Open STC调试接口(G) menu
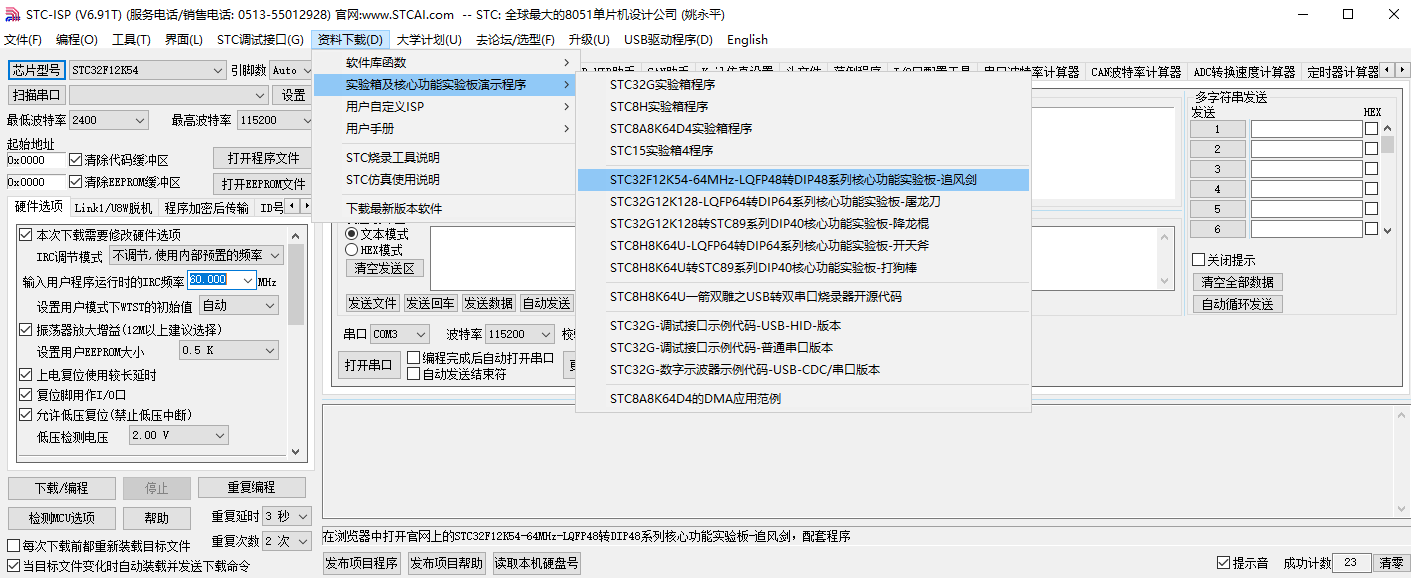1411x578 pixels. 260,40
